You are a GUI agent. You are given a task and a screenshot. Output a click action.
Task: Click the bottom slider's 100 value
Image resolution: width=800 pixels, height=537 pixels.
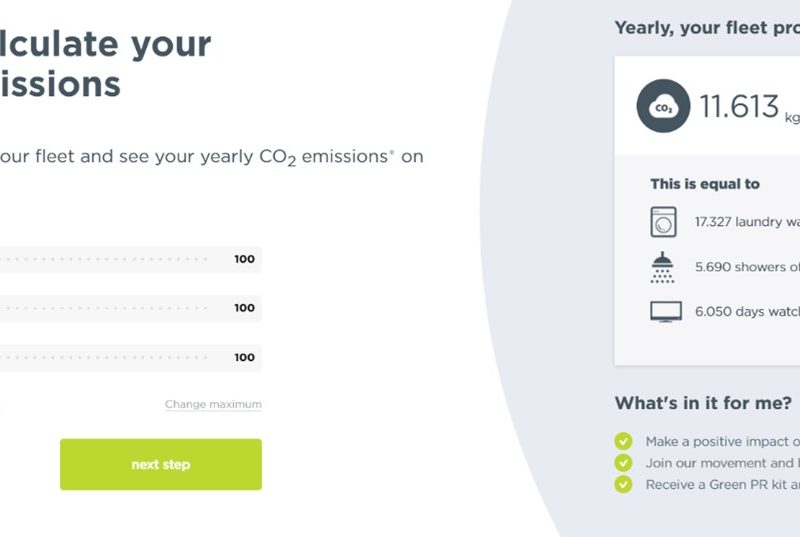coord(244,357)
